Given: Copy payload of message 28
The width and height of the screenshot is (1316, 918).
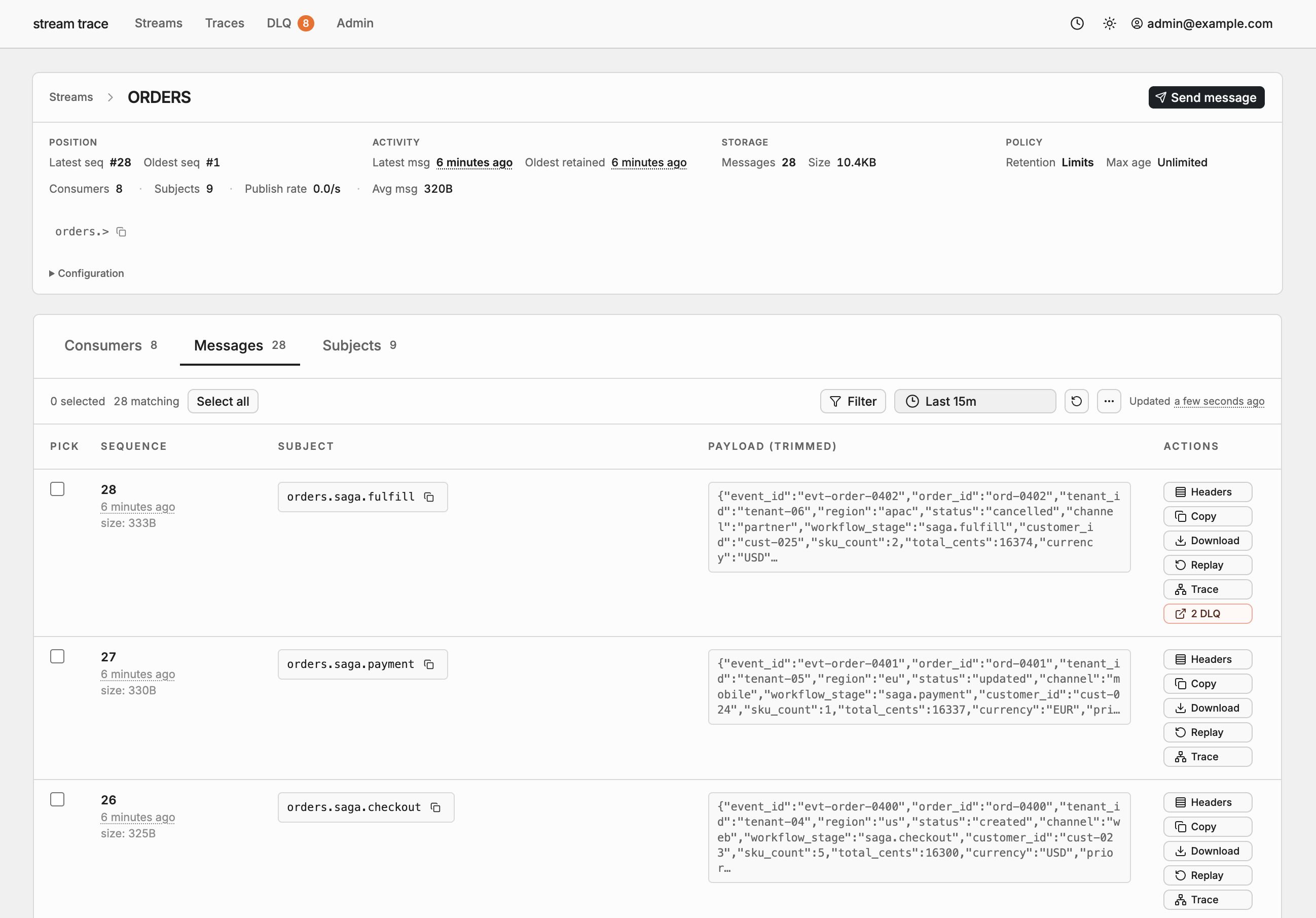Looking at the screenshot, I should click(x=1207, y=517).
